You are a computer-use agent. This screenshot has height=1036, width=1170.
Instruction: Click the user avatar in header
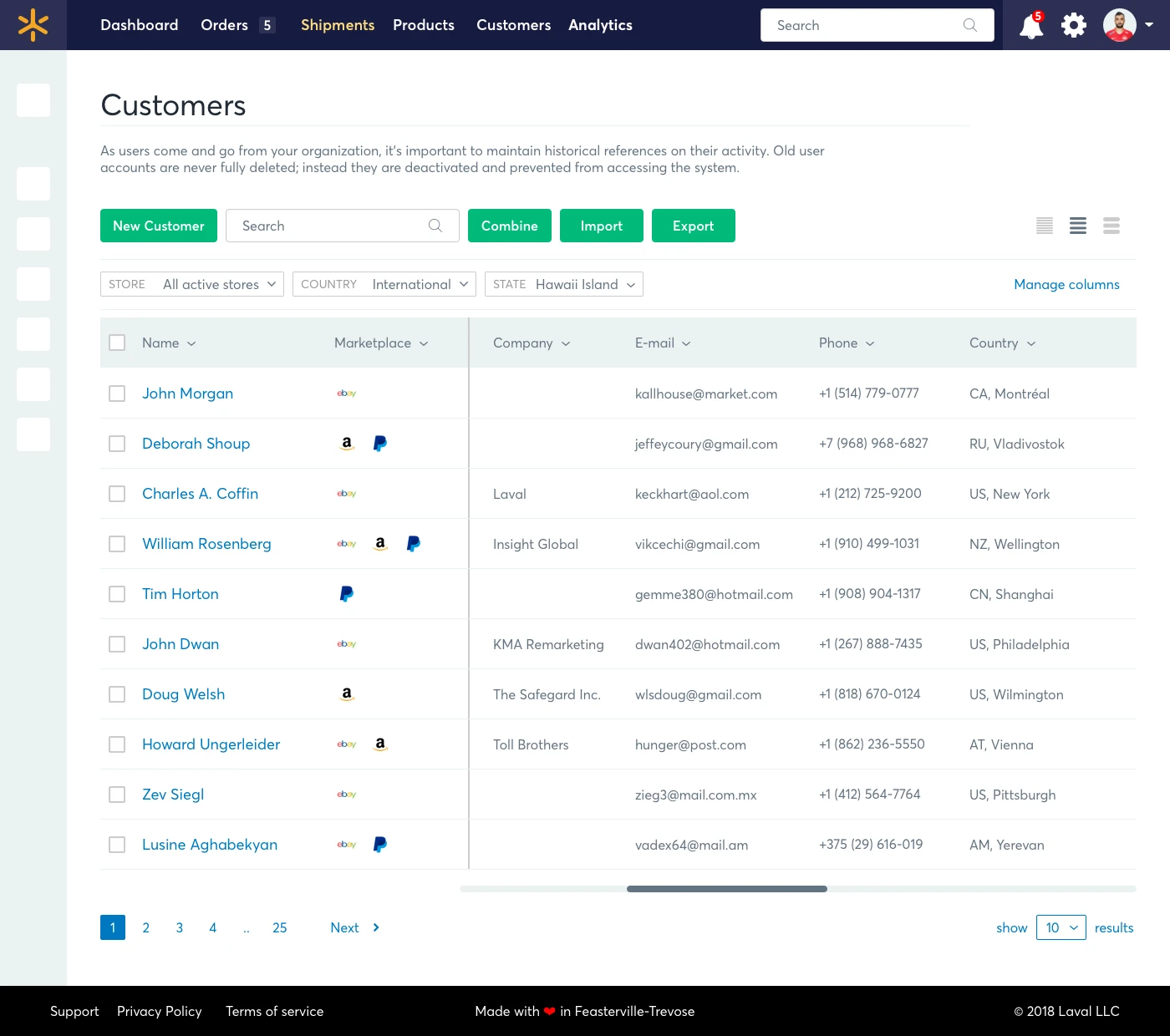[1119, 25]
